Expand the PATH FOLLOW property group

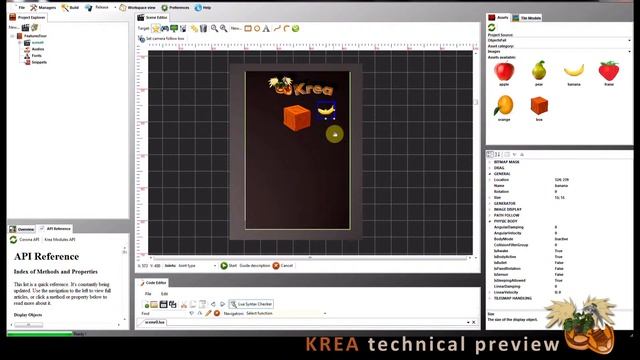point(490,215)
